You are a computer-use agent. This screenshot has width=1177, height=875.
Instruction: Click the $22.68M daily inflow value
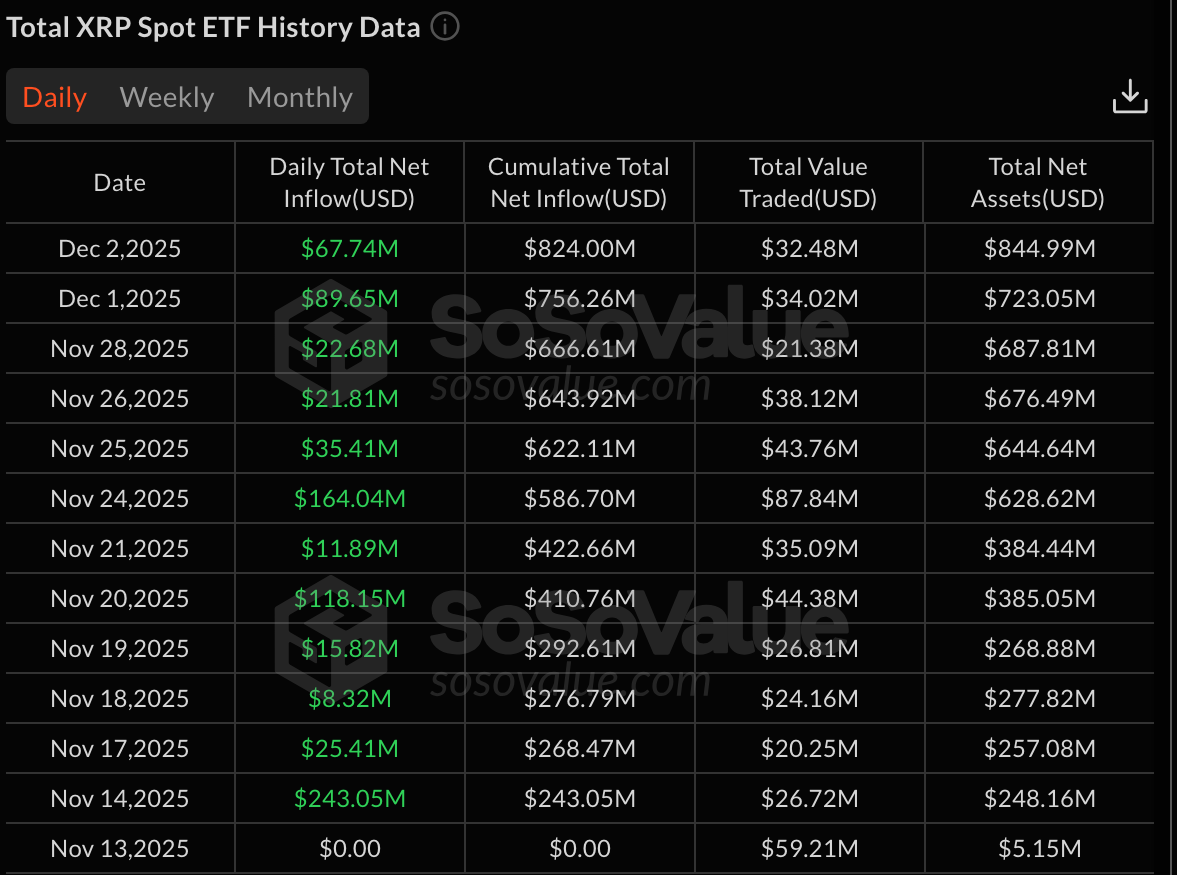[350, 348]
